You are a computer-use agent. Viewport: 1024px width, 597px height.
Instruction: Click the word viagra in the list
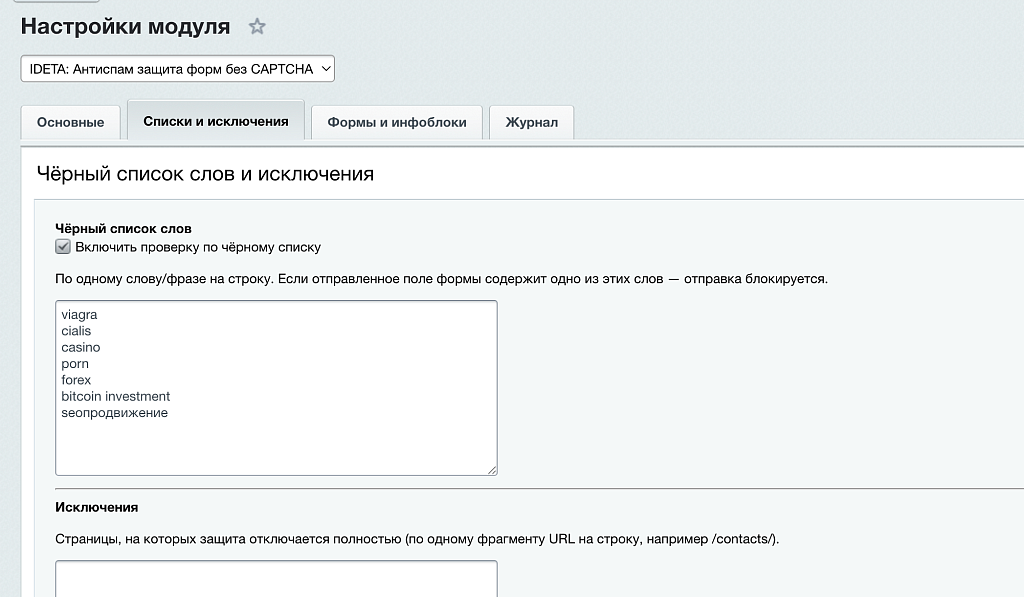(x=79, y=315)
